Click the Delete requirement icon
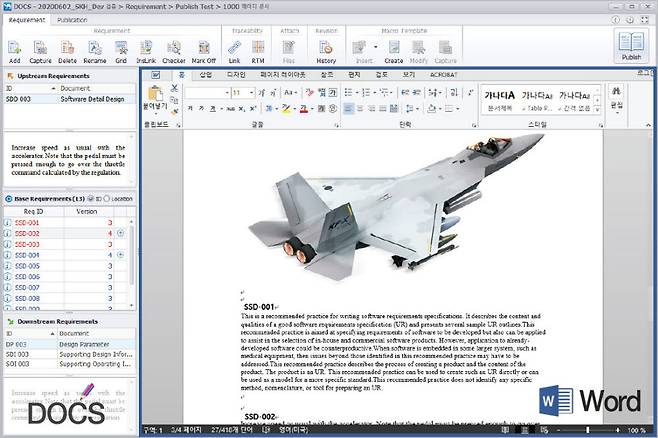 coord(67,48)
